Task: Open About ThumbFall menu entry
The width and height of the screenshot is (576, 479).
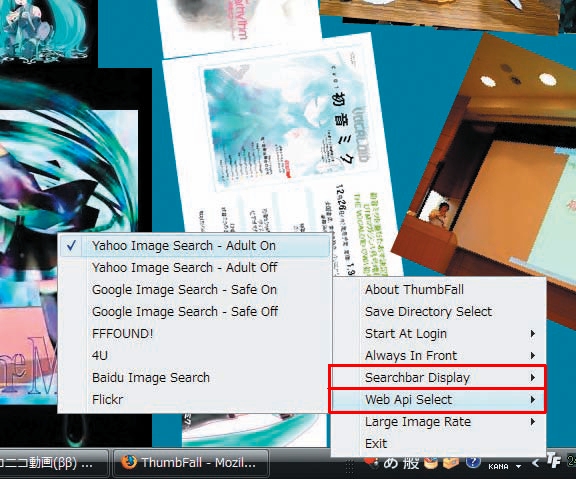Action: tap(438, 289)
